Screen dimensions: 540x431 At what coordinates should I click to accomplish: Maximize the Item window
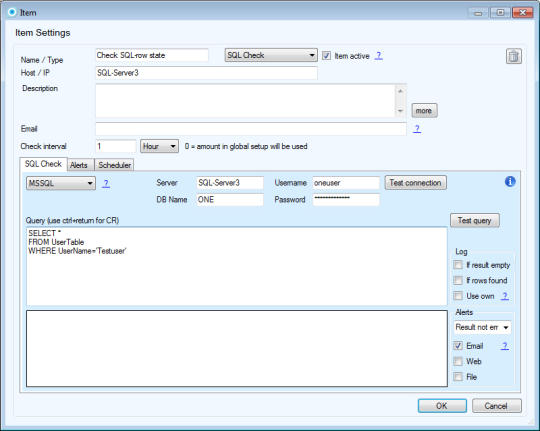pyautogui.click(x=500, y=13)
